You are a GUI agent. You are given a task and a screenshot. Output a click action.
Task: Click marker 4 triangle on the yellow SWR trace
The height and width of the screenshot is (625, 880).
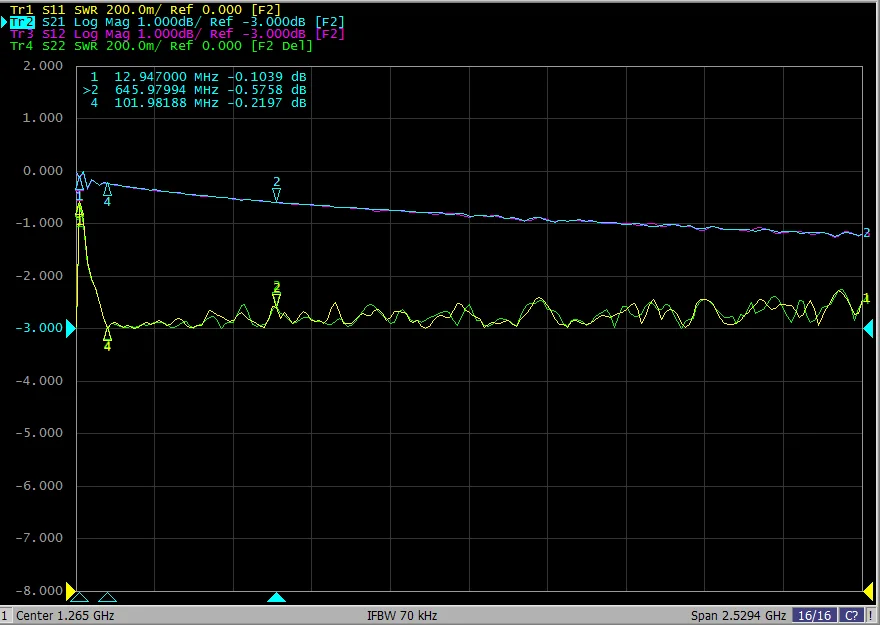[x=107, y=334]
